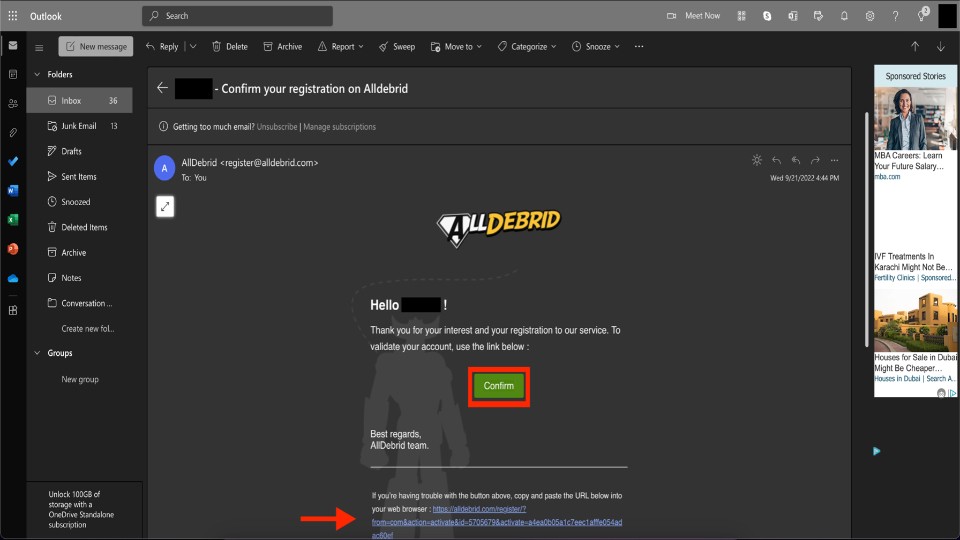Launch Word from the left rail
Image resolution: width=960 pixels, height=540 pixels.
(13, 190)
